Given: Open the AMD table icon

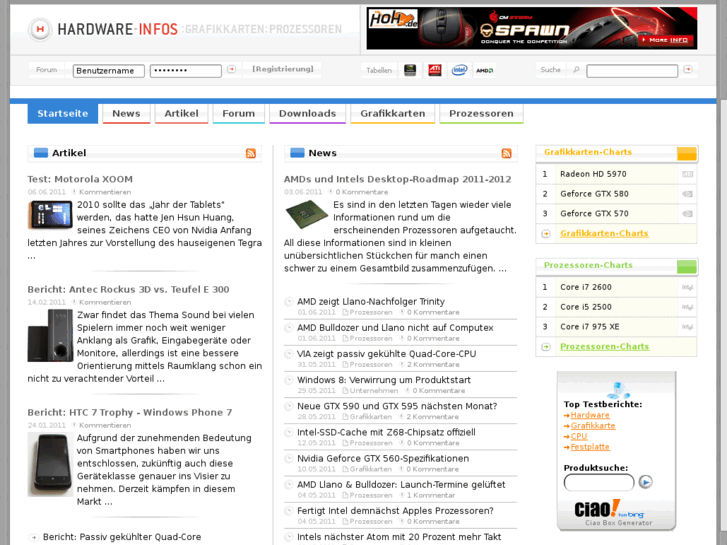Looking at the screenshot, I should pyautogui.click(x=485, y=71).
